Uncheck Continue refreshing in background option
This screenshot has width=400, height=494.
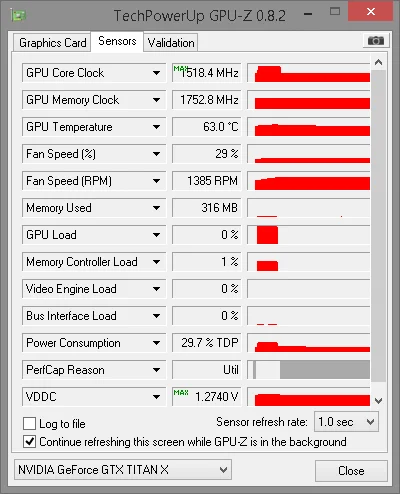click(29, 442)
